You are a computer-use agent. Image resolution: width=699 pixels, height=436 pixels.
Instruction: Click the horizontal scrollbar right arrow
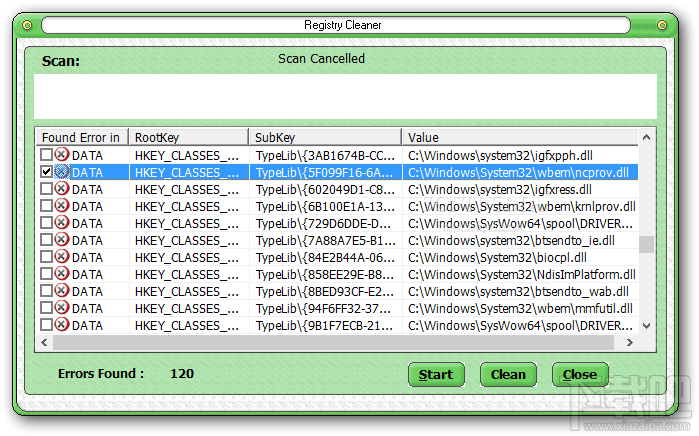pyautogui.click(x=629, y=342)
